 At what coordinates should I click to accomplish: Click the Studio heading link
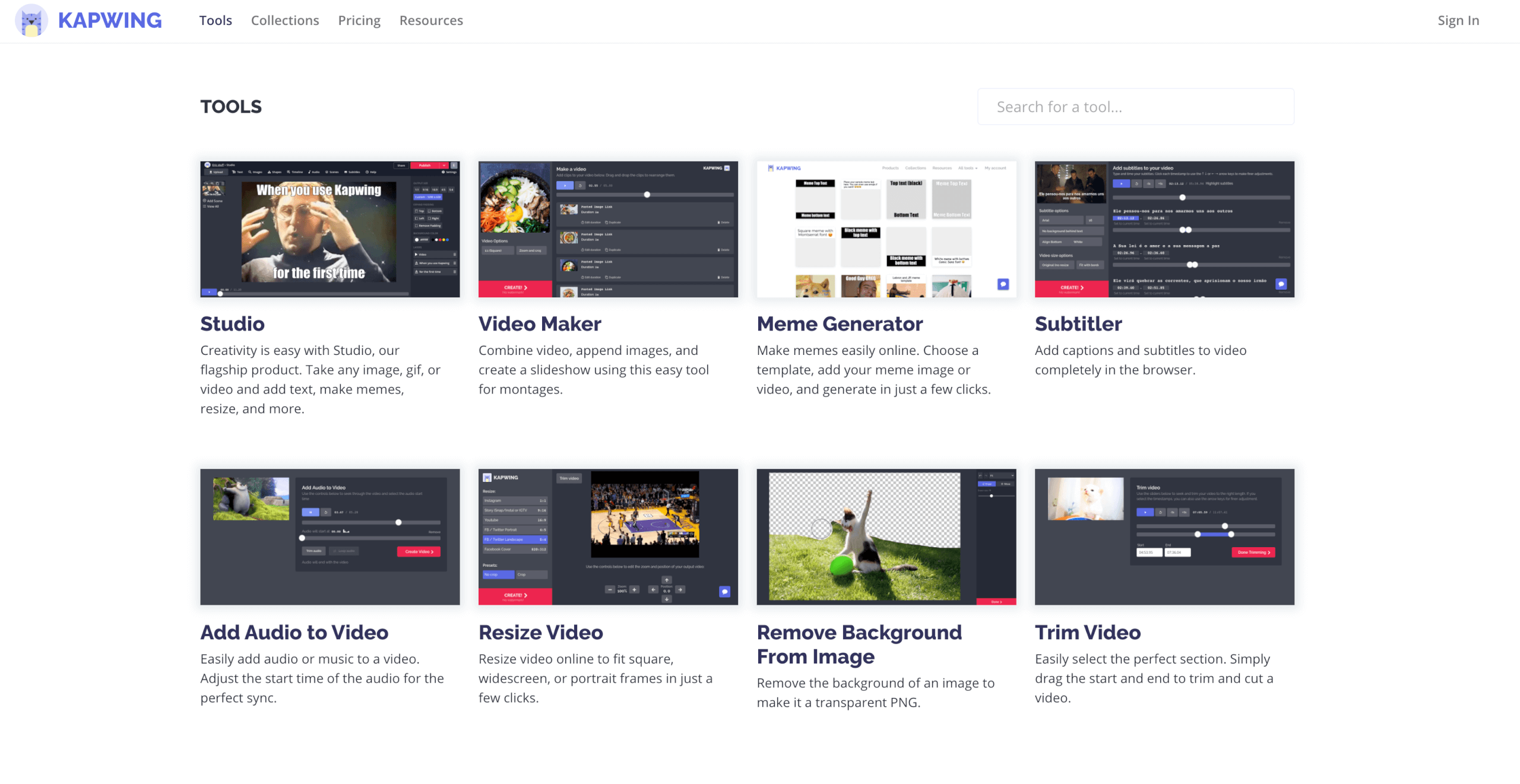click(x=232, y=324)
